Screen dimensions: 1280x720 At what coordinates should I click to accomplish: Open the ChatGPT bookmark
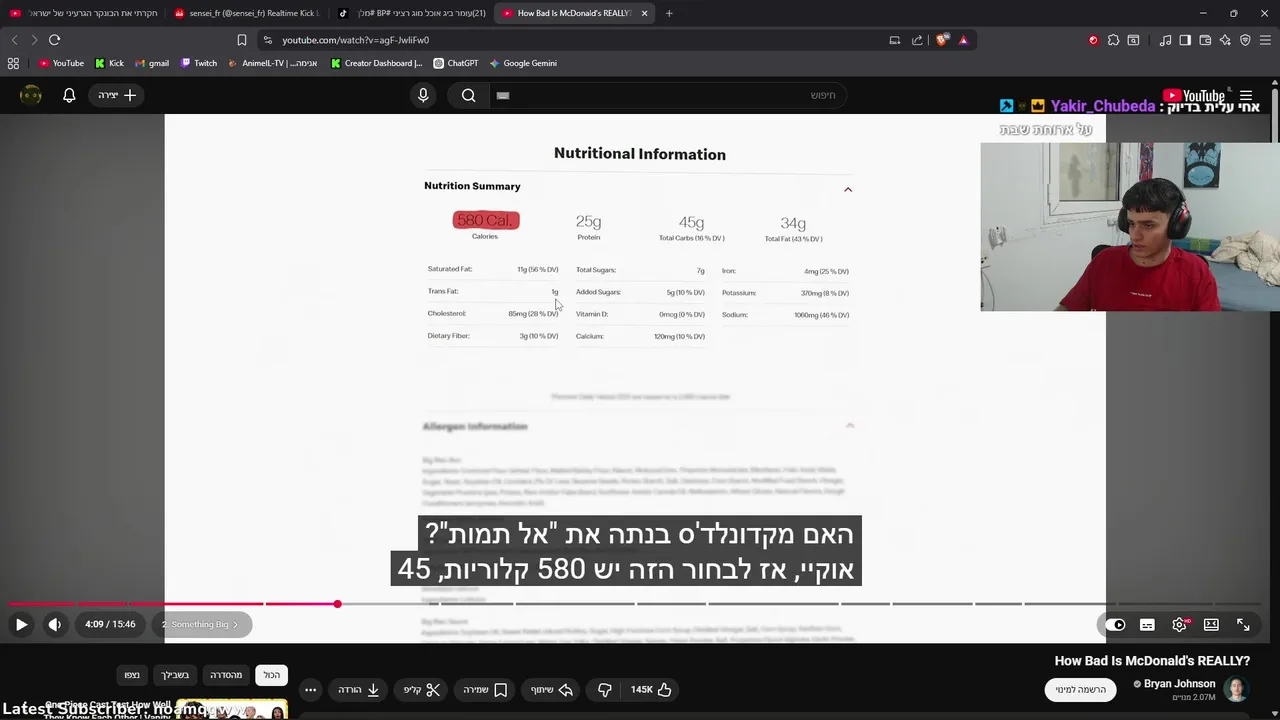click(456, 63)
